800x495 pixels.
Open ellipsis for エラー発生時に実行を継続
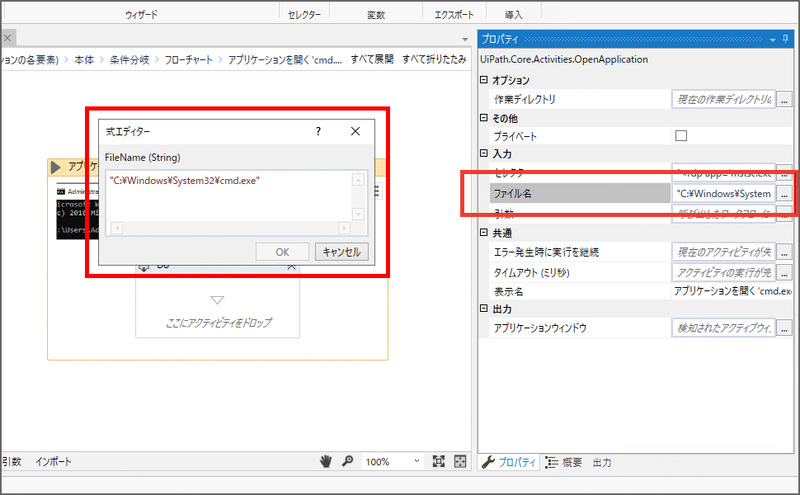784,252
